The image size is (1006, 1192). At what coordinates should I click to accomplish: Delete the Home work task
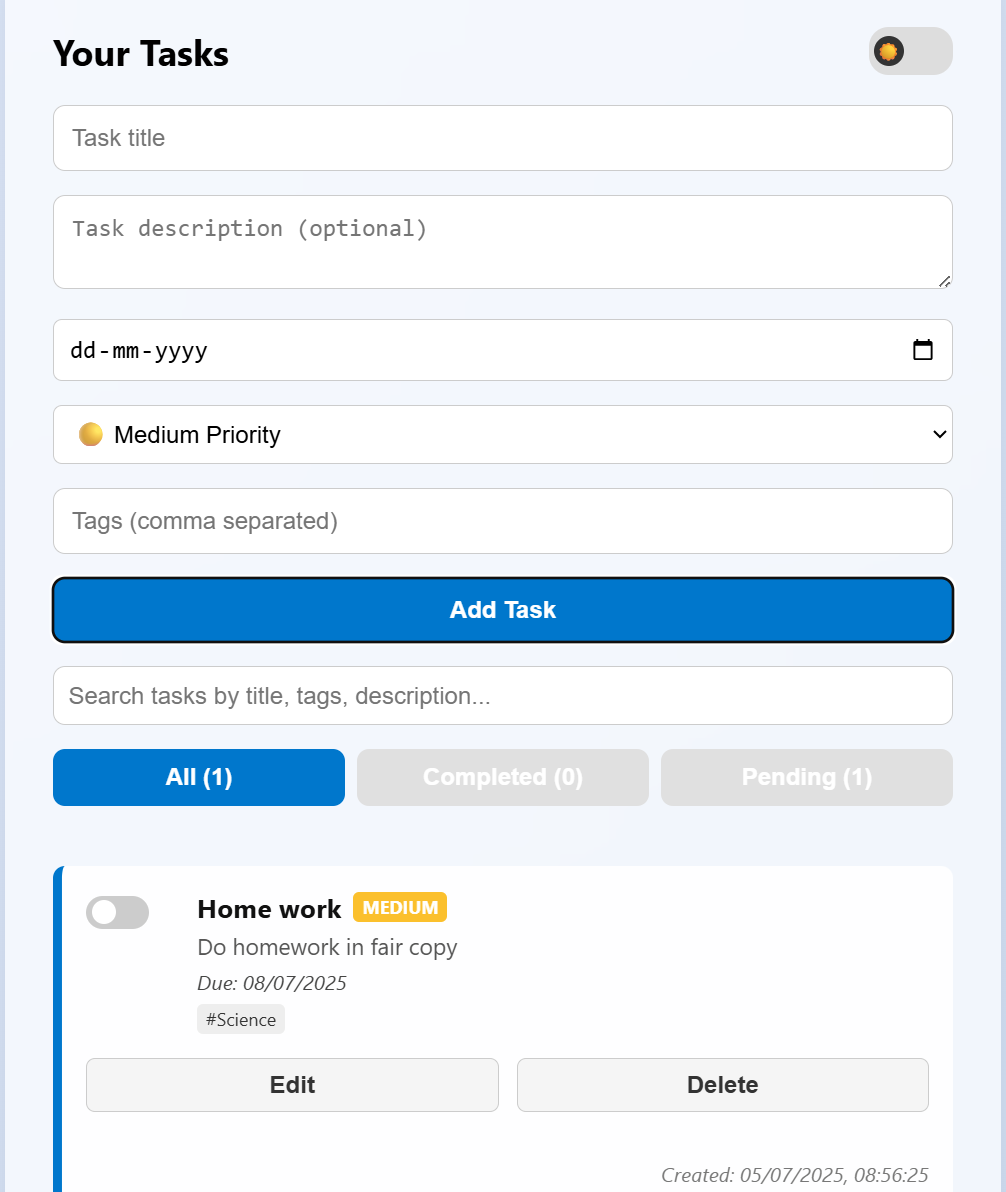[722, 1085]
